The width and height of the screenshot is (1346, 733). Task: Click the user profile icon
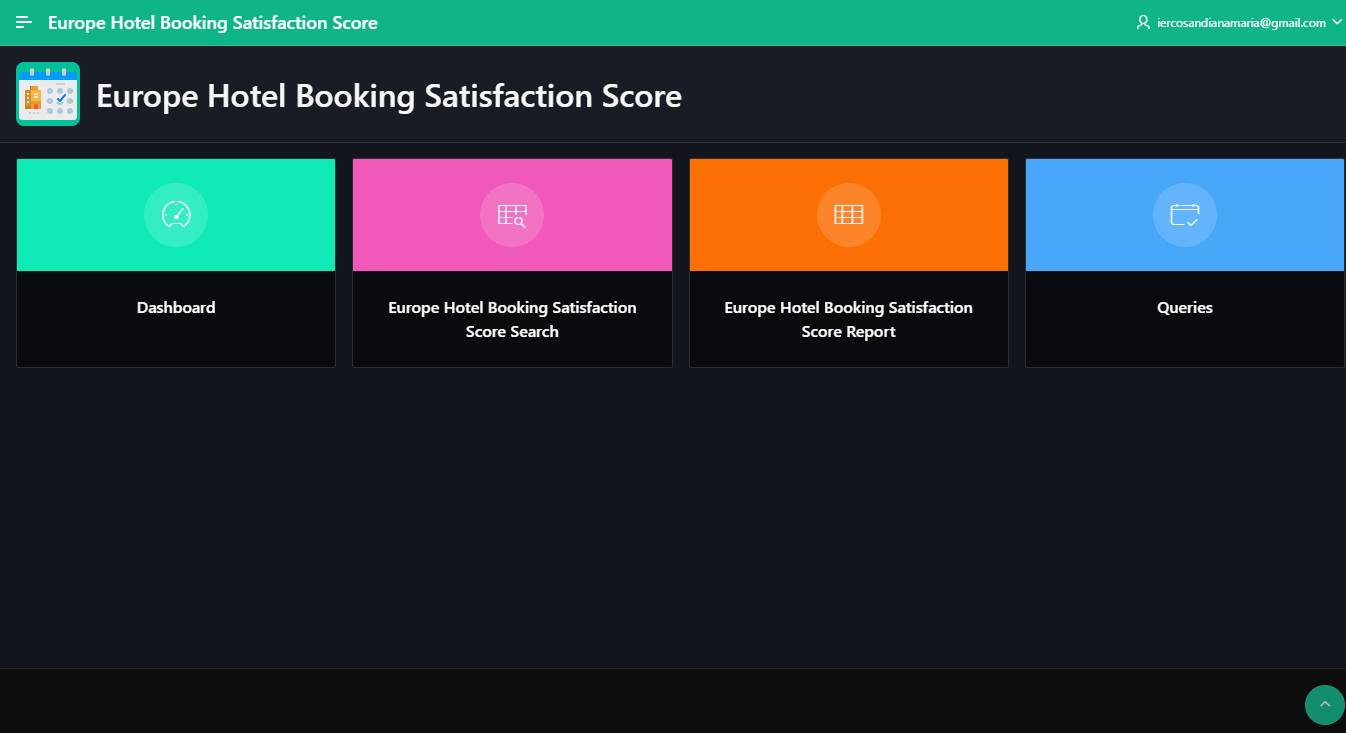(1143, 22)
